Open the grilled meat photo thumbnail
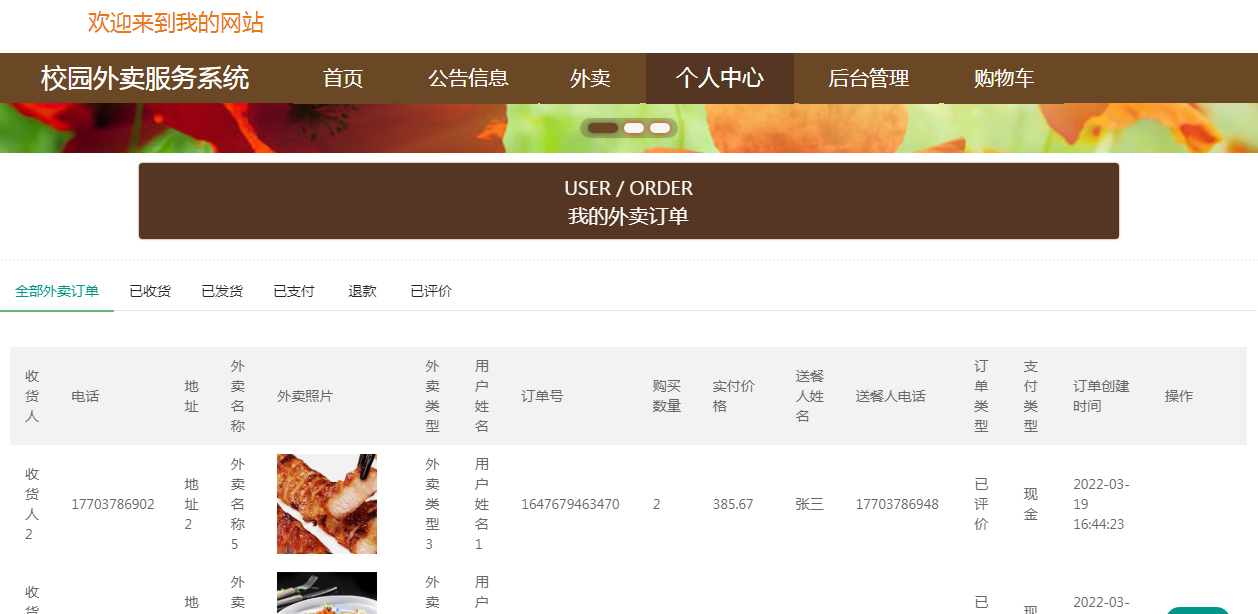Viewport: 1258px width, 614px height. [327, 504]
